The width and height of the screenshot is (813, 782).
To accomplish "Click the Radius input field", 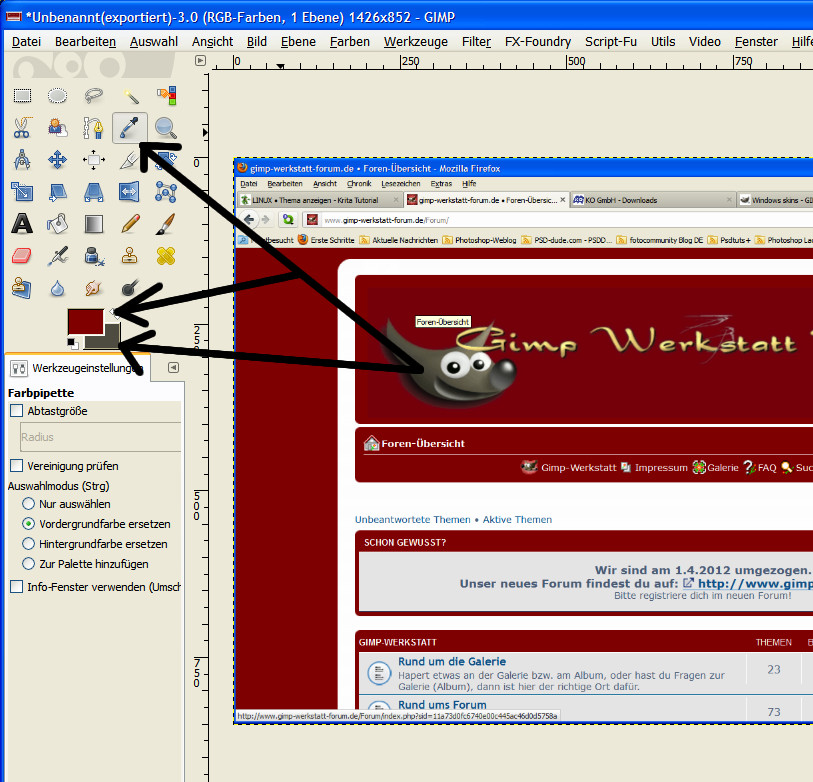I will coord(101,437).
